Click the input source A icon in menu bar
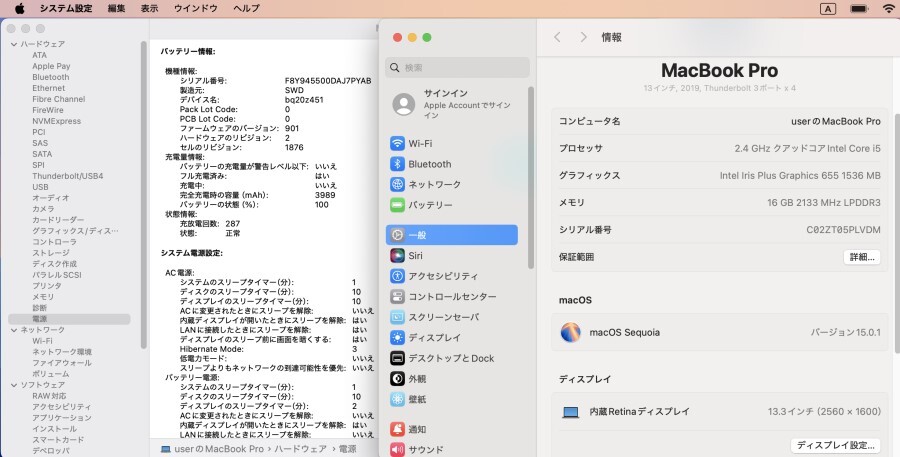This screenshot has width=900, height=457. tap(828, 9)
